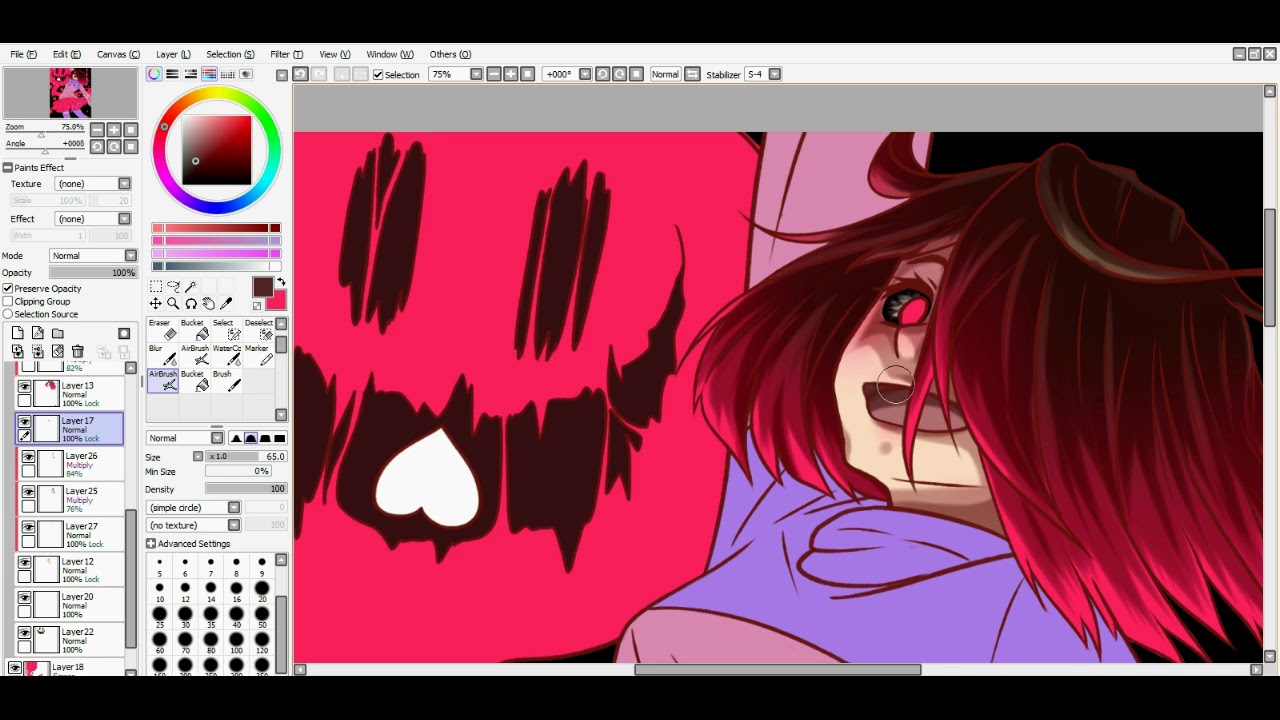Open the Window menu

point(390,54)
